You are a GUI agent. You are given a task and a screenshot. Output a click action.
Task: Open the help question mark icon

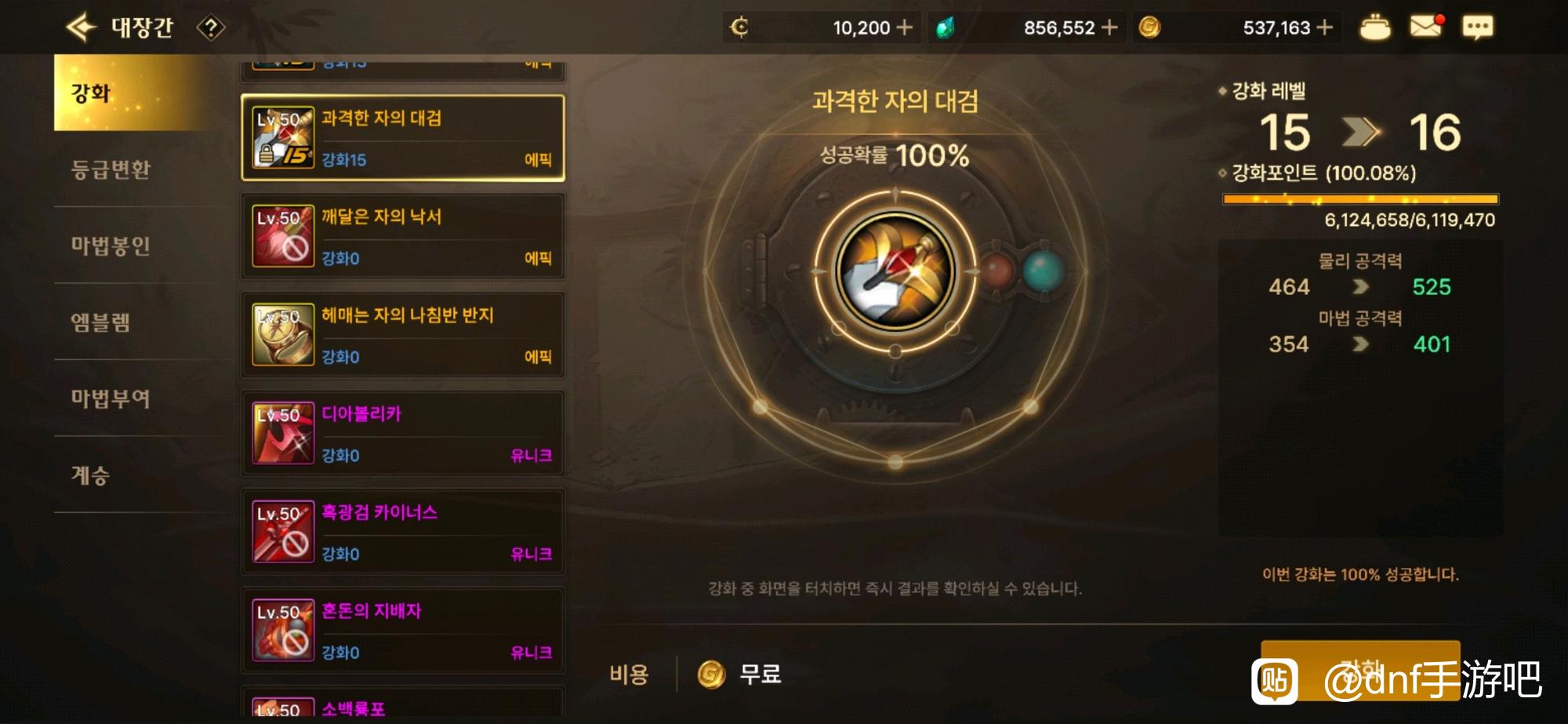tap(210, 28)
